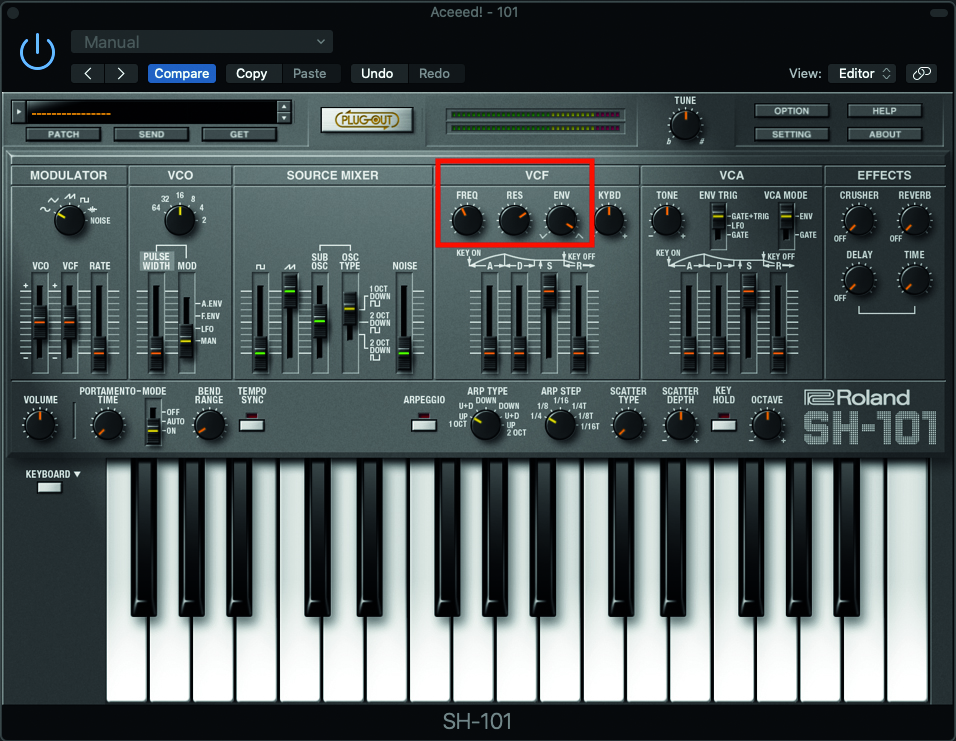Click the SEND button
The width and height of the screenshot is (956, 741).
(151, 134)
